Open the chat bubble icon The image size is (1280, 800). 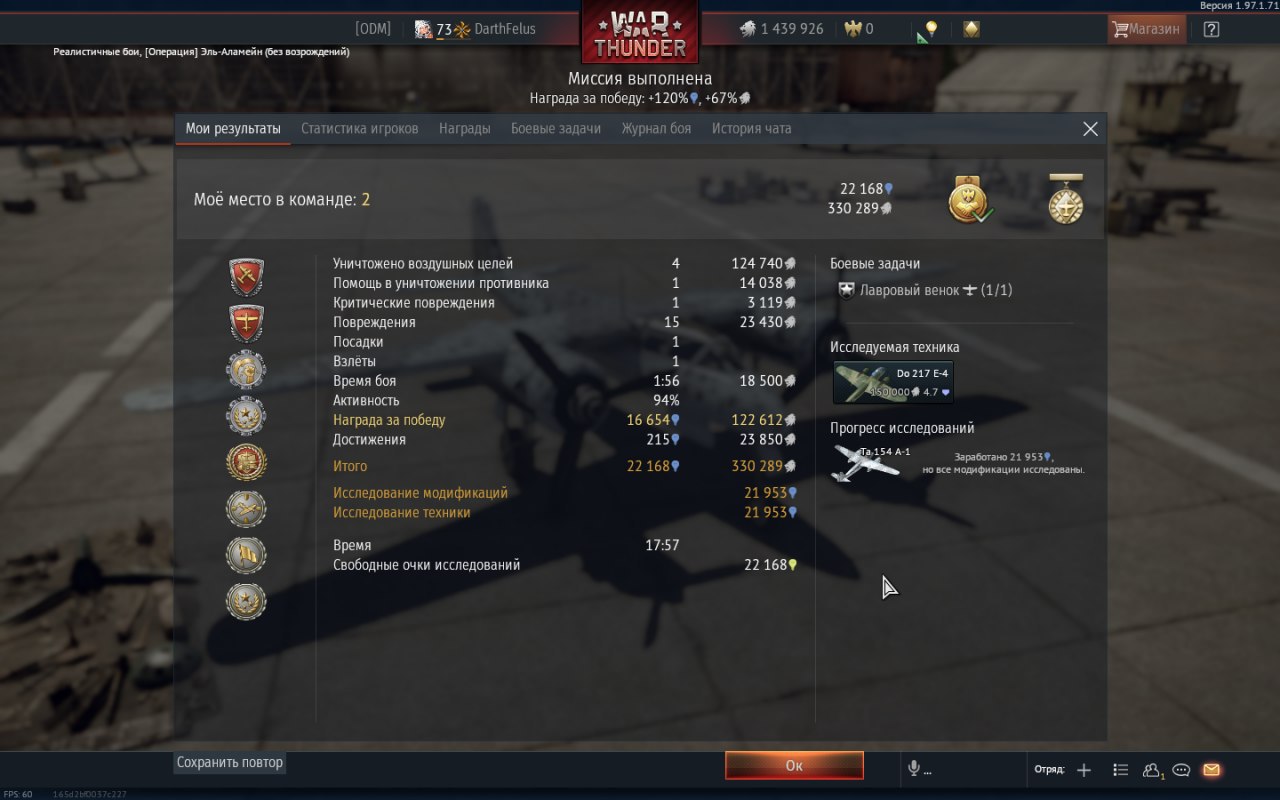pos(1181,770)
